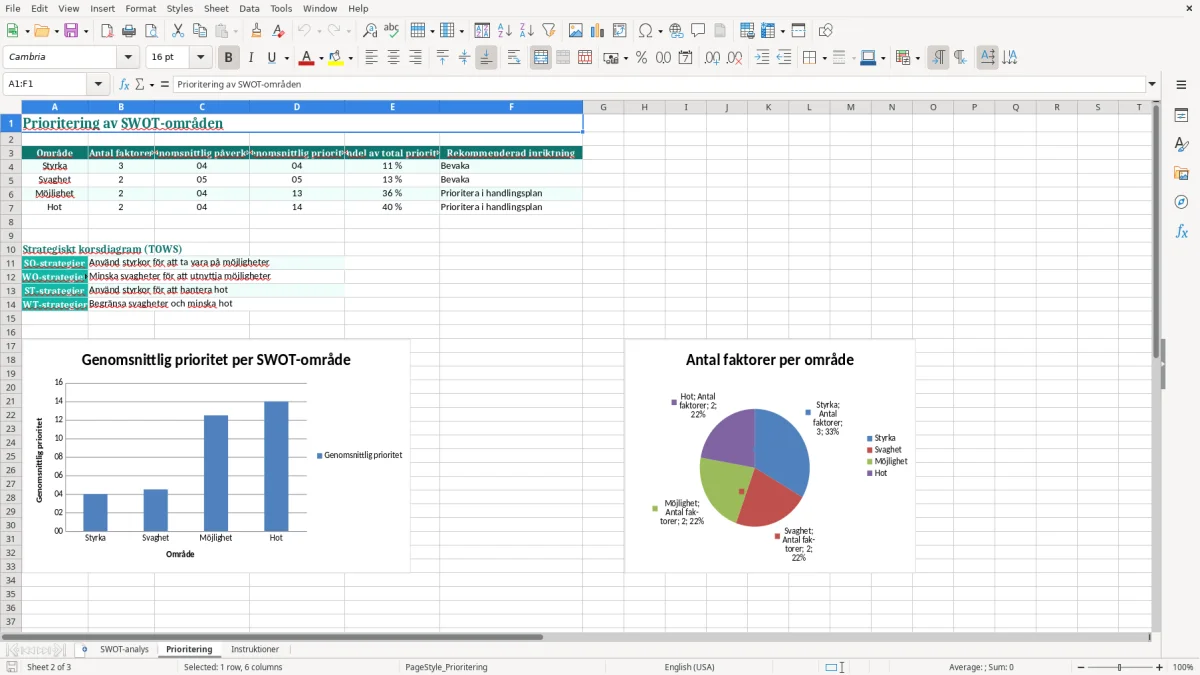Open the background color dropdown arrow
Image resolution: width=1200 pixels, height=675 pixels.
(x=350, y=58)
